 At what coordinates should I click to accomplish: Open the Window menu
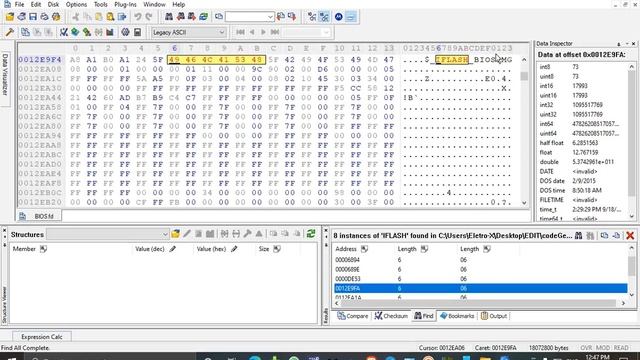(154, 4)
